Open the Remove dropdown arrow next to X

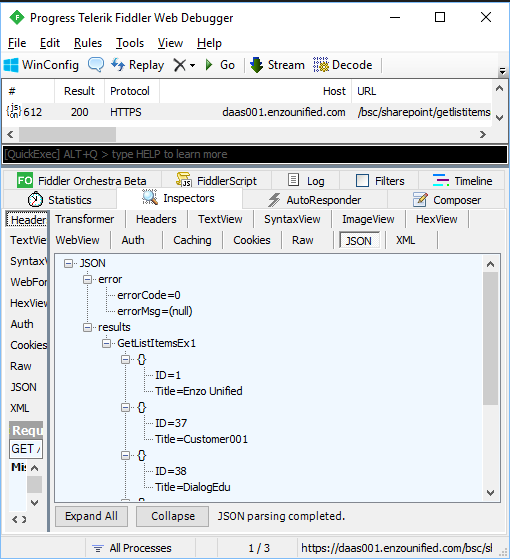click(192, 66)
